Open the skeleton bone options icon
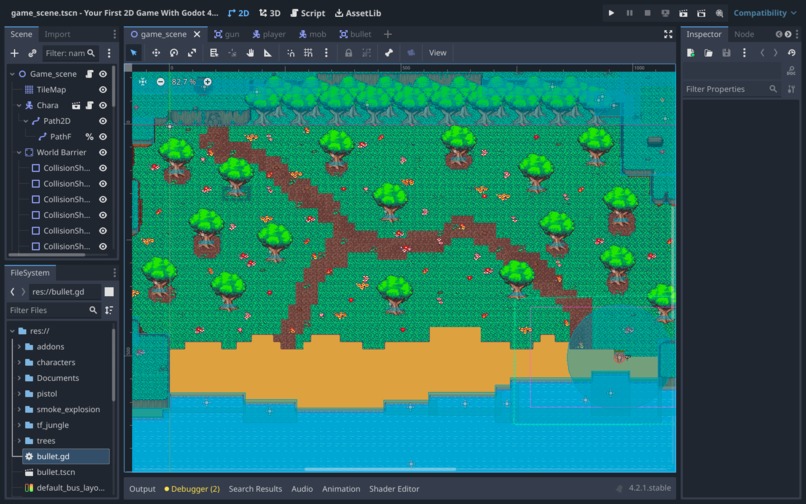Screen dimensions: 806x504 [x=389, y=52]
